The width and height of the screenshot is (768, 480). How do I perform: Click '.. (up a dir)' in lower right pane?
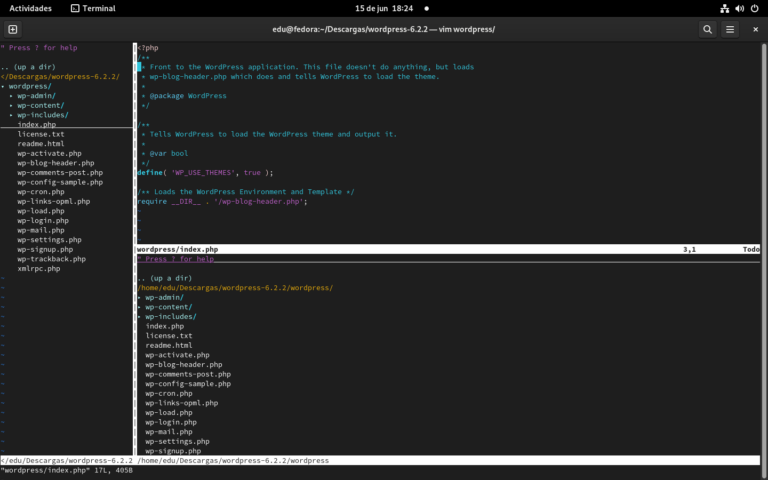click(x=165, y=278)
